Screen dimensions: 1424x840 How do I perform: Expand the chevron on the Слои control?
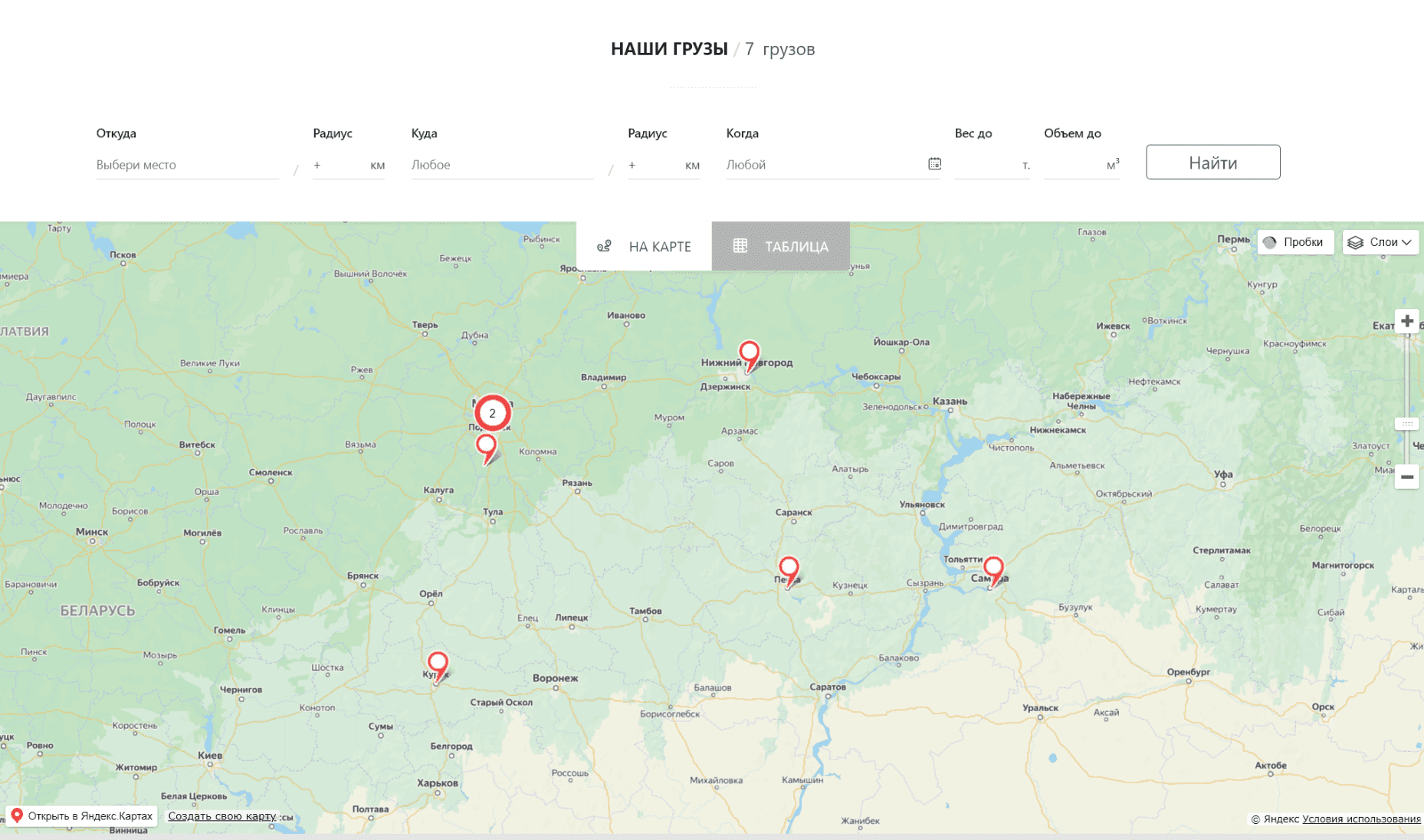click(1407, 242)
